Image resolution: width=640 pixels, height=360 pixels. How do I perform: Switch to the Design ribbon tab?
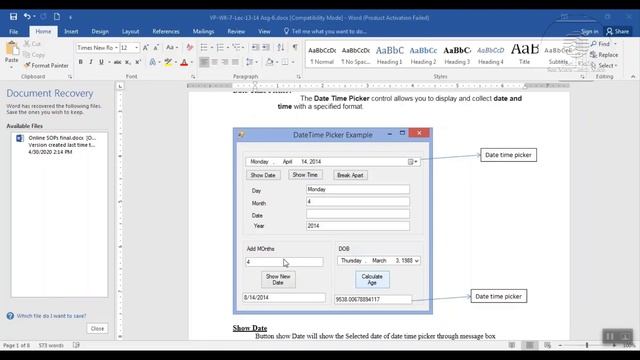tap(100, 31)
